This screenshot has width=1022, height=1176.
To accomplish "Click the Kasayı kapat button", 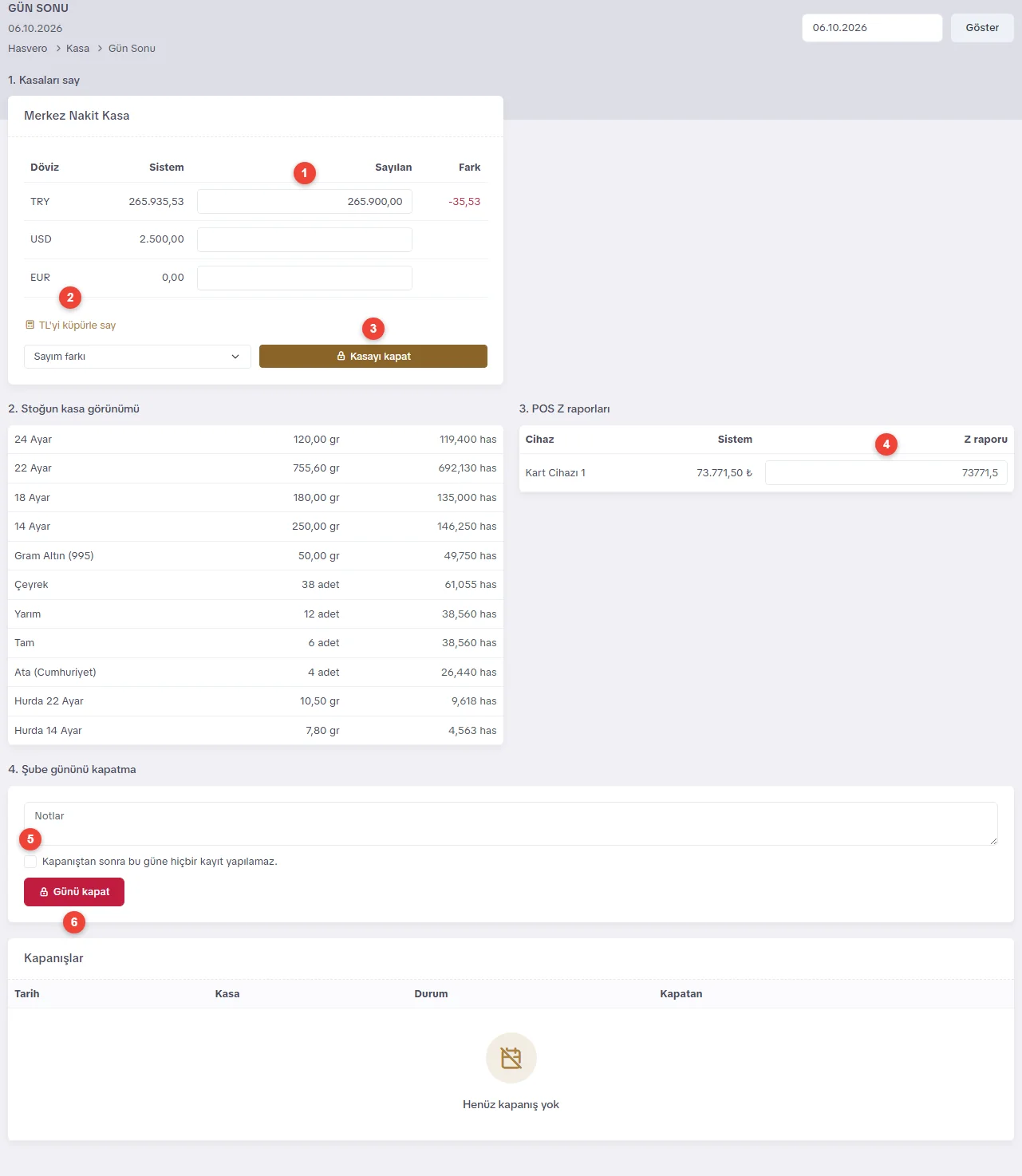I will [373, 357].
